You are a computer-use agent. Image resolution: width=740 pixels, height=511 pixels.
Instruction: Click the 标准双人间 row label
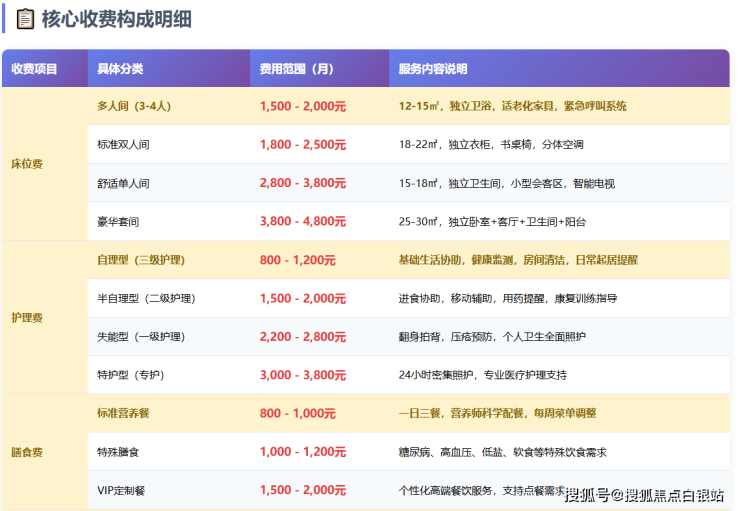(x=123, y=145)
